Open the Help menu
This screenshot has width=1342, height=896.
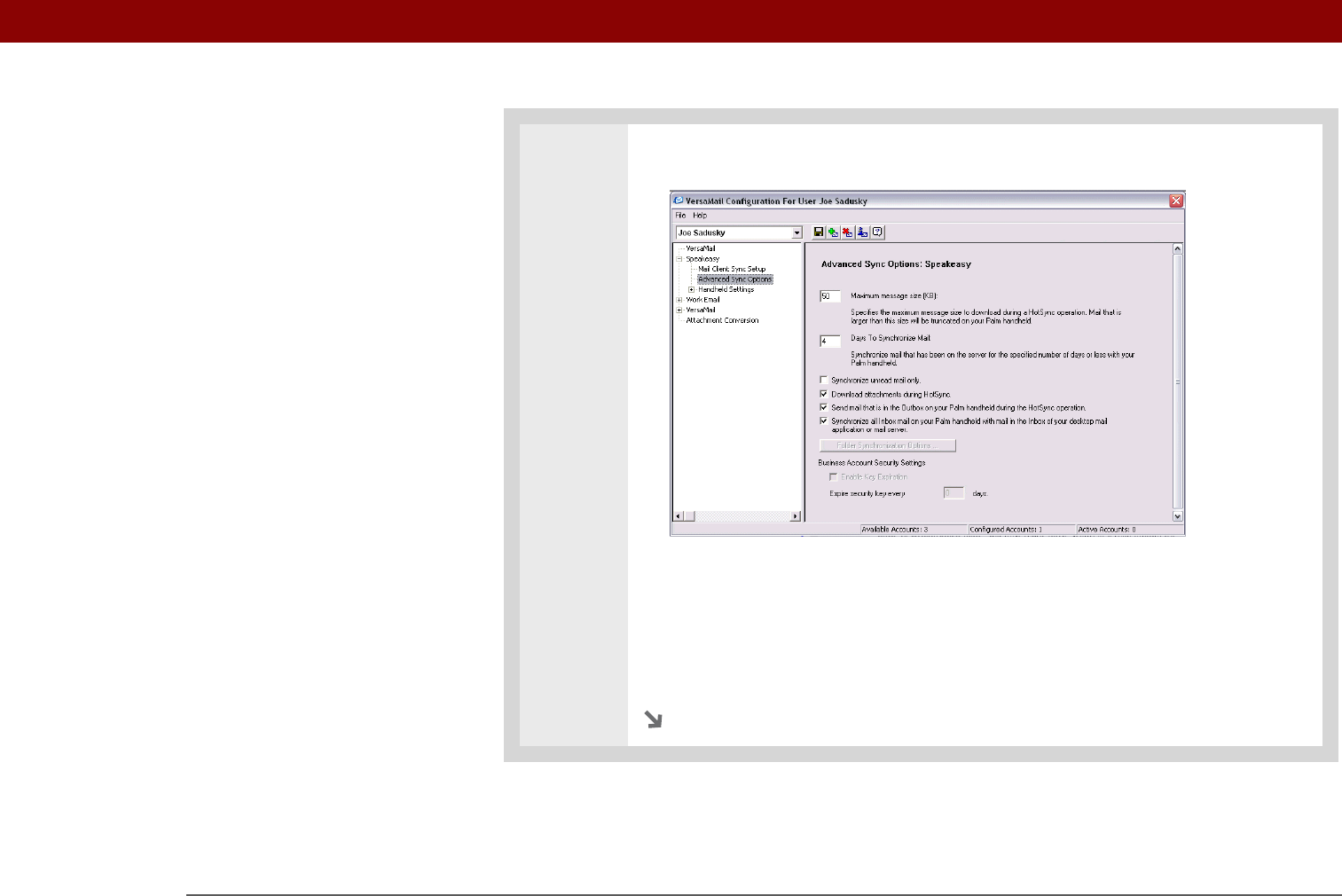coord(700,216)
